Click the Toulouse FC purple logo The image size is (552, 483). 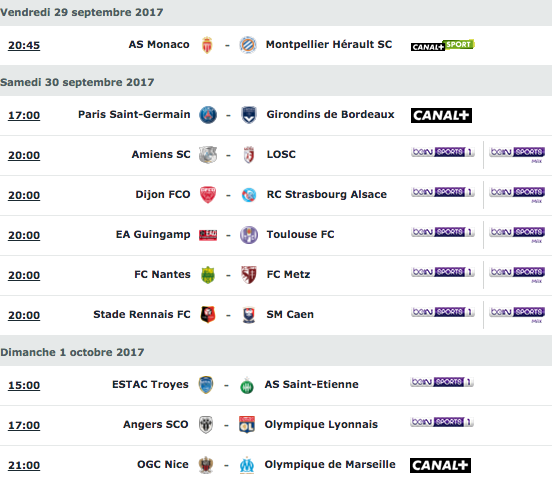[249, 235]
